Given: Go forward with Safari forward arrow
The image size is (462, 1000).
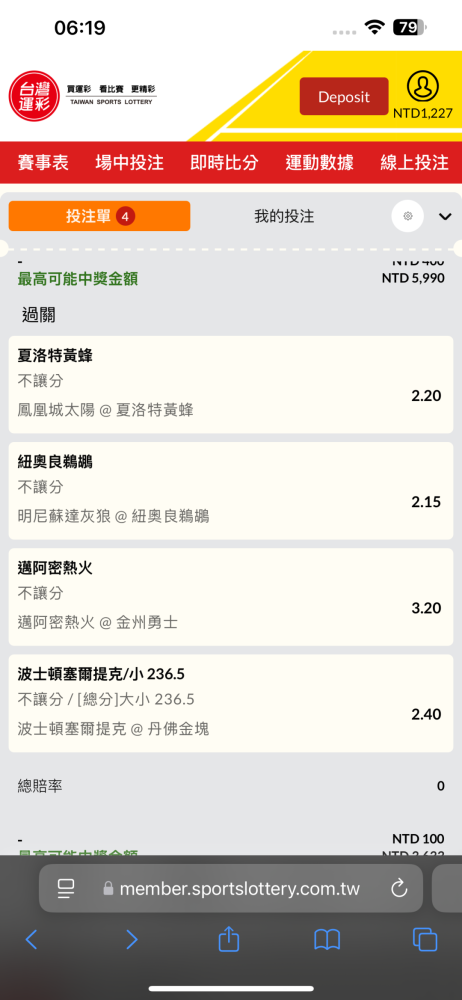Looking at the screenshot, I should click(x=131, y=939).
